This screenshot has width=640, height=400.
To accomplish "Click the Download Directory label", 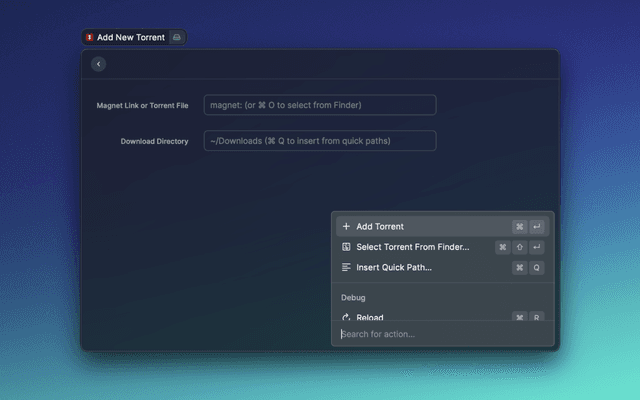I will tap(154, 141).
